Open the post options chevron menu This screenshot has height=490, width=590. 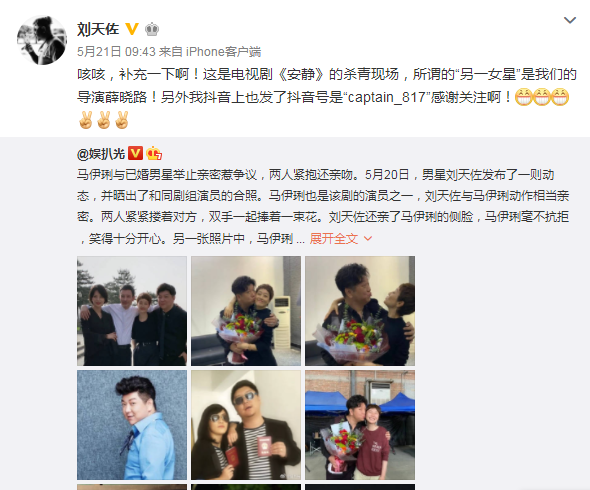coord(570,20)
